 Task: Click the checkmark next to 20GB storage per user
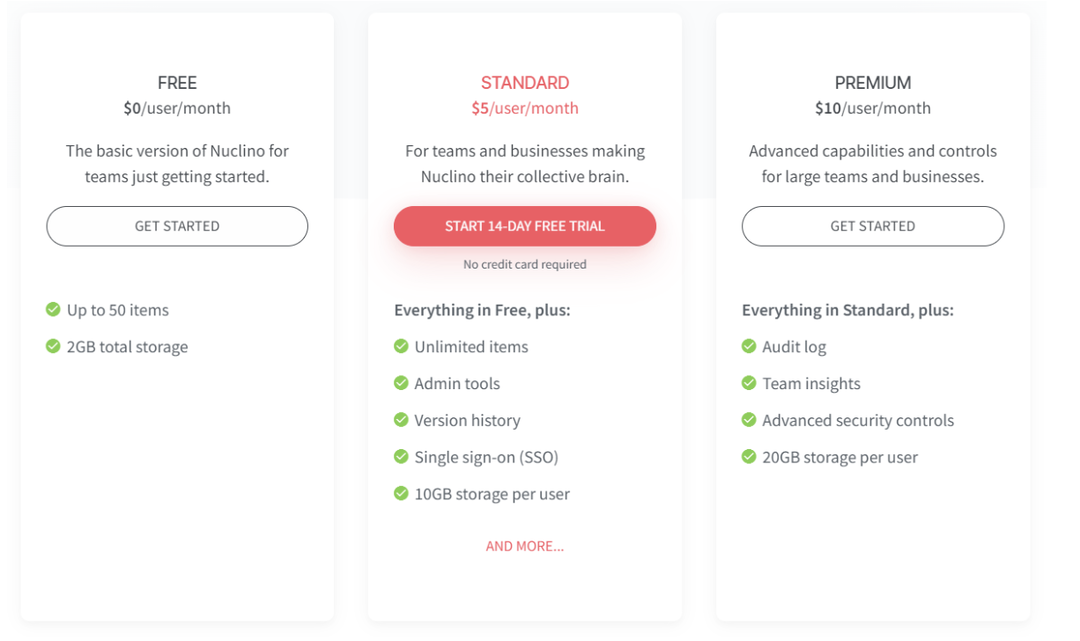pyautogui.click(x=749, y=456)
